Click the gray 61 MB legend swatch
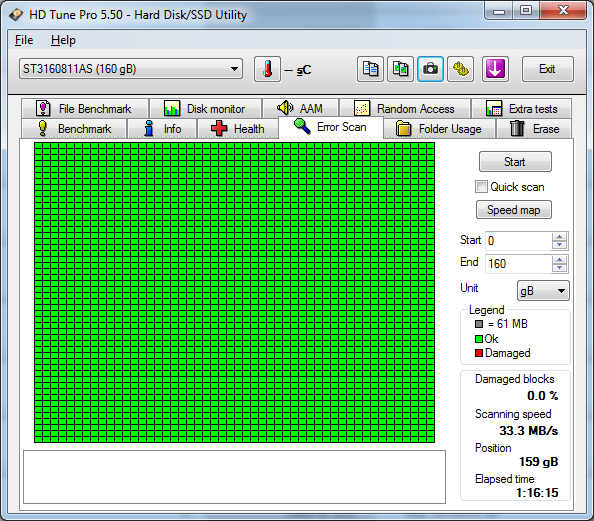This screenshot has height=521, width=594. (479, 324)
